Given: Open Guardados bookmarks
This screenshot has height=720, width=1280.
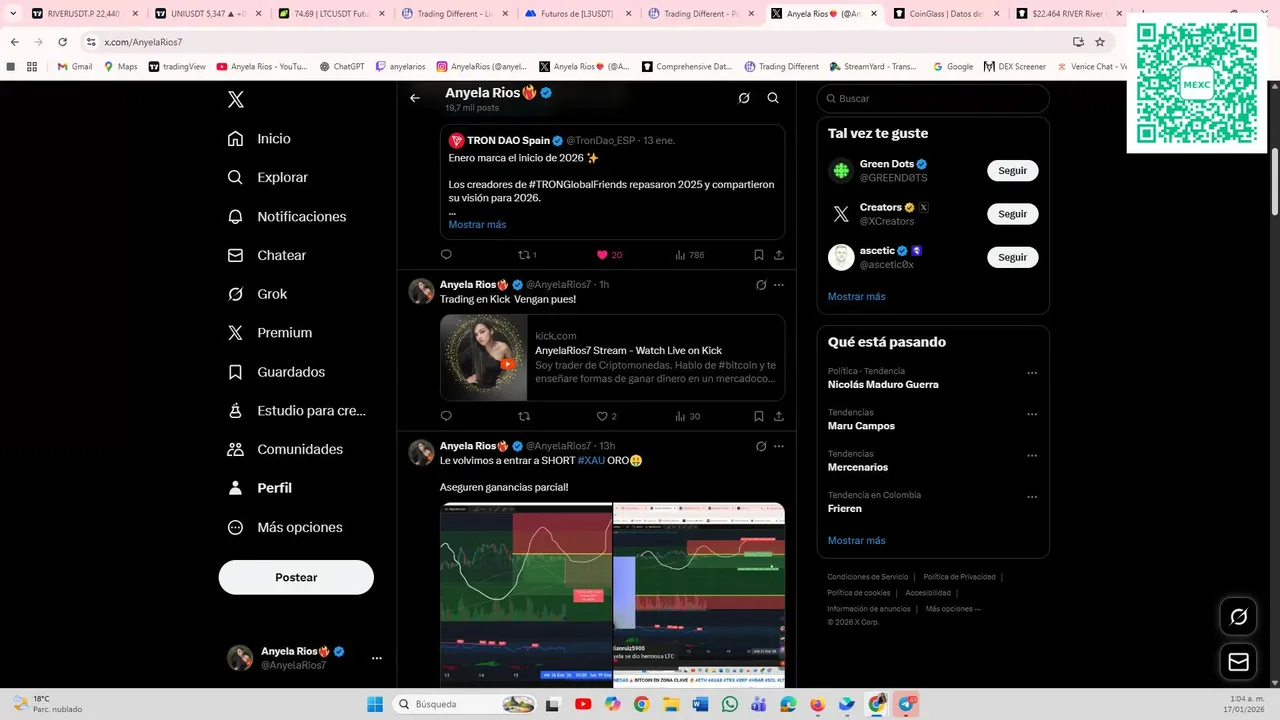Looking at the screenshot, I should [276, 372].
